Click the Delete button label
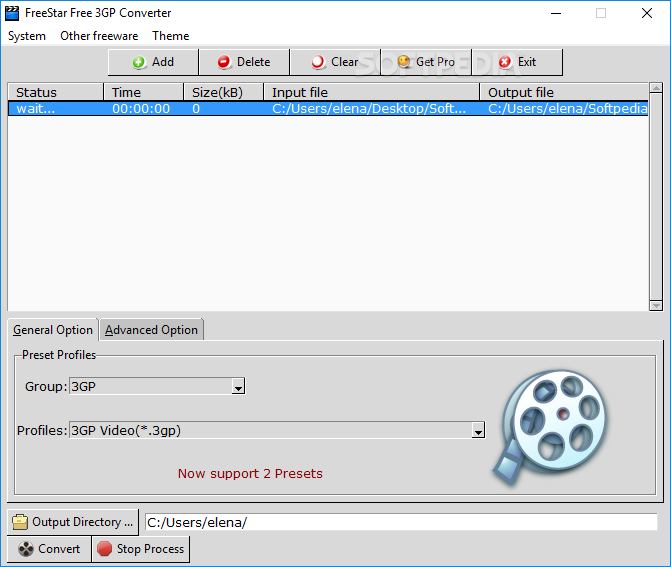 (253, 62)
